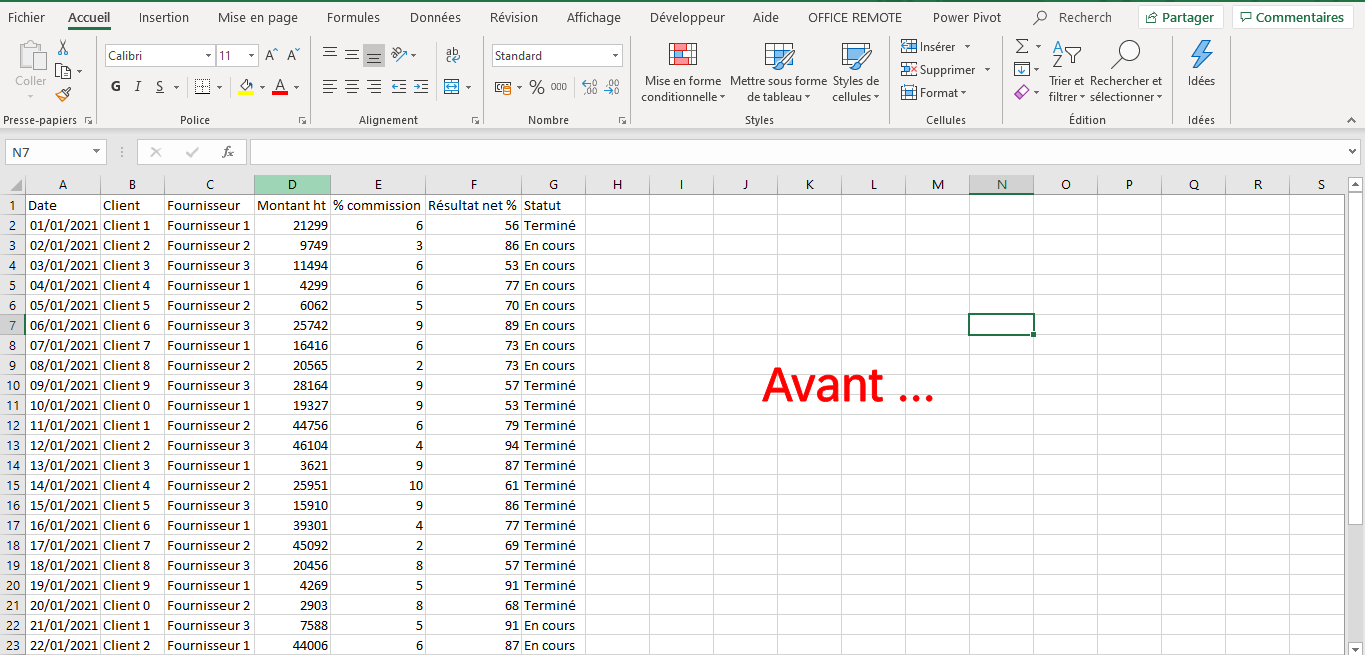The width and height of the screenshot is (1365, 655).
Task: Click the yellow fill color swatch
Action: pos(246,87)
